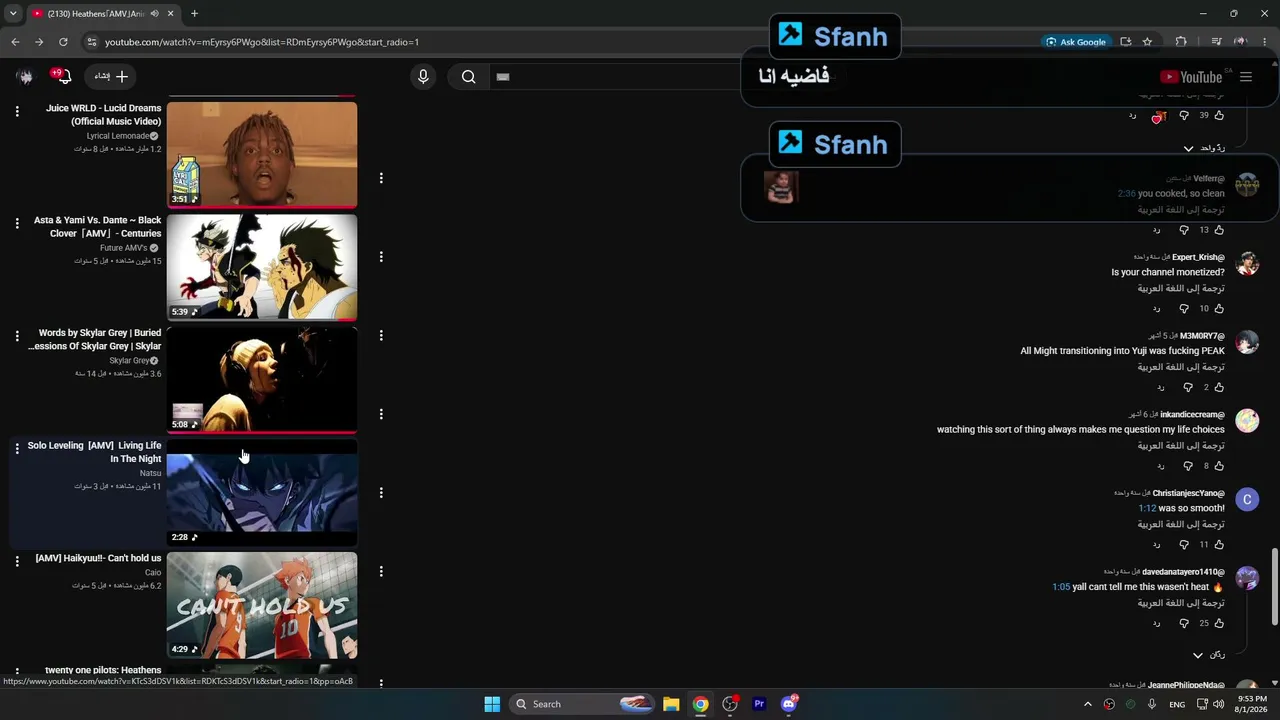Open Discord from the taskbar
The width and height of the screenshot is (1280, 720).
tap(789, 704)
